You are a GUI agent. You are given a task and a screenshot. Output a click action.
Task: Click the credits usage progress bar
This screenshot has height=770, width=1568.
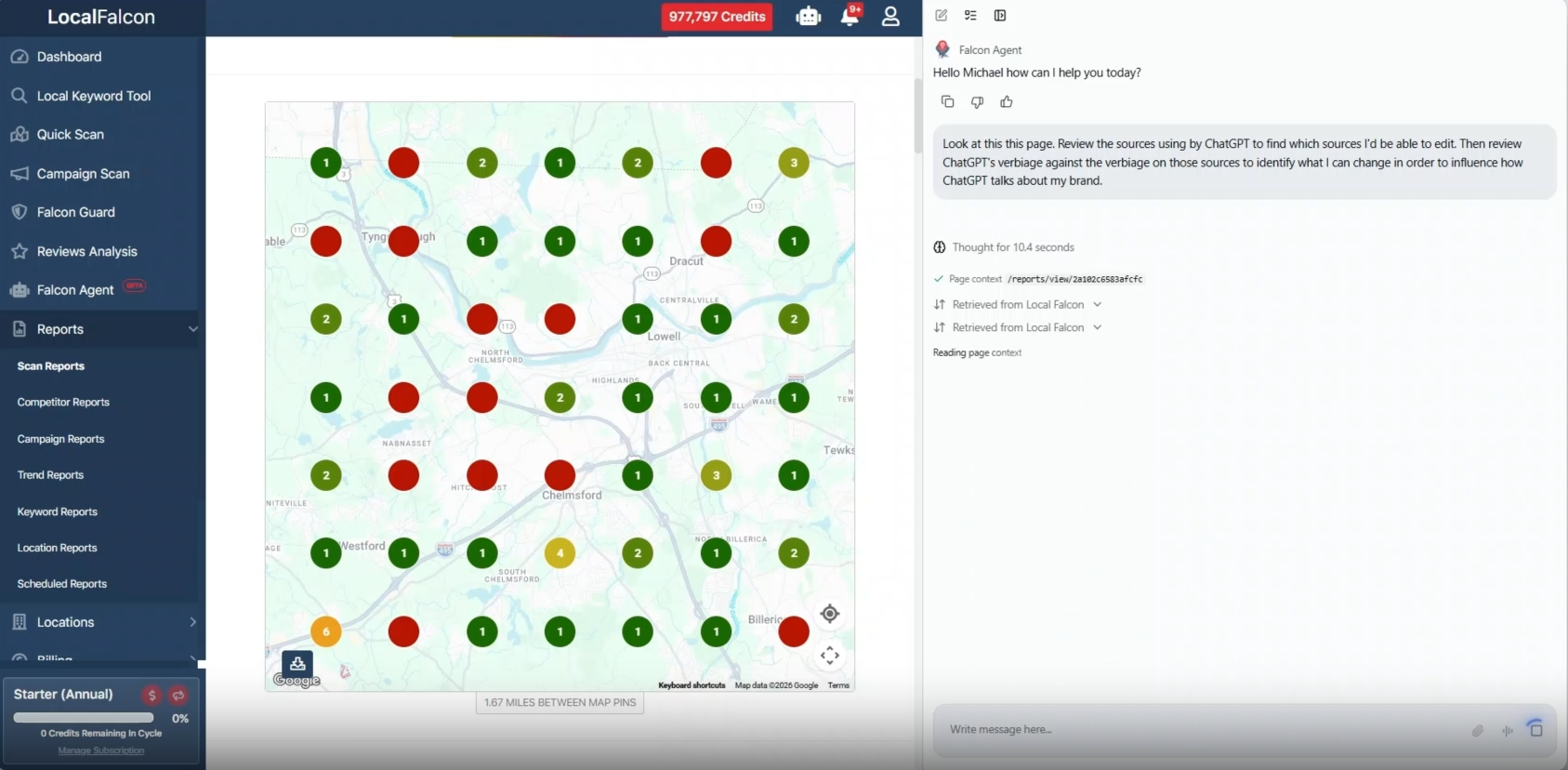tap(84, 718)
